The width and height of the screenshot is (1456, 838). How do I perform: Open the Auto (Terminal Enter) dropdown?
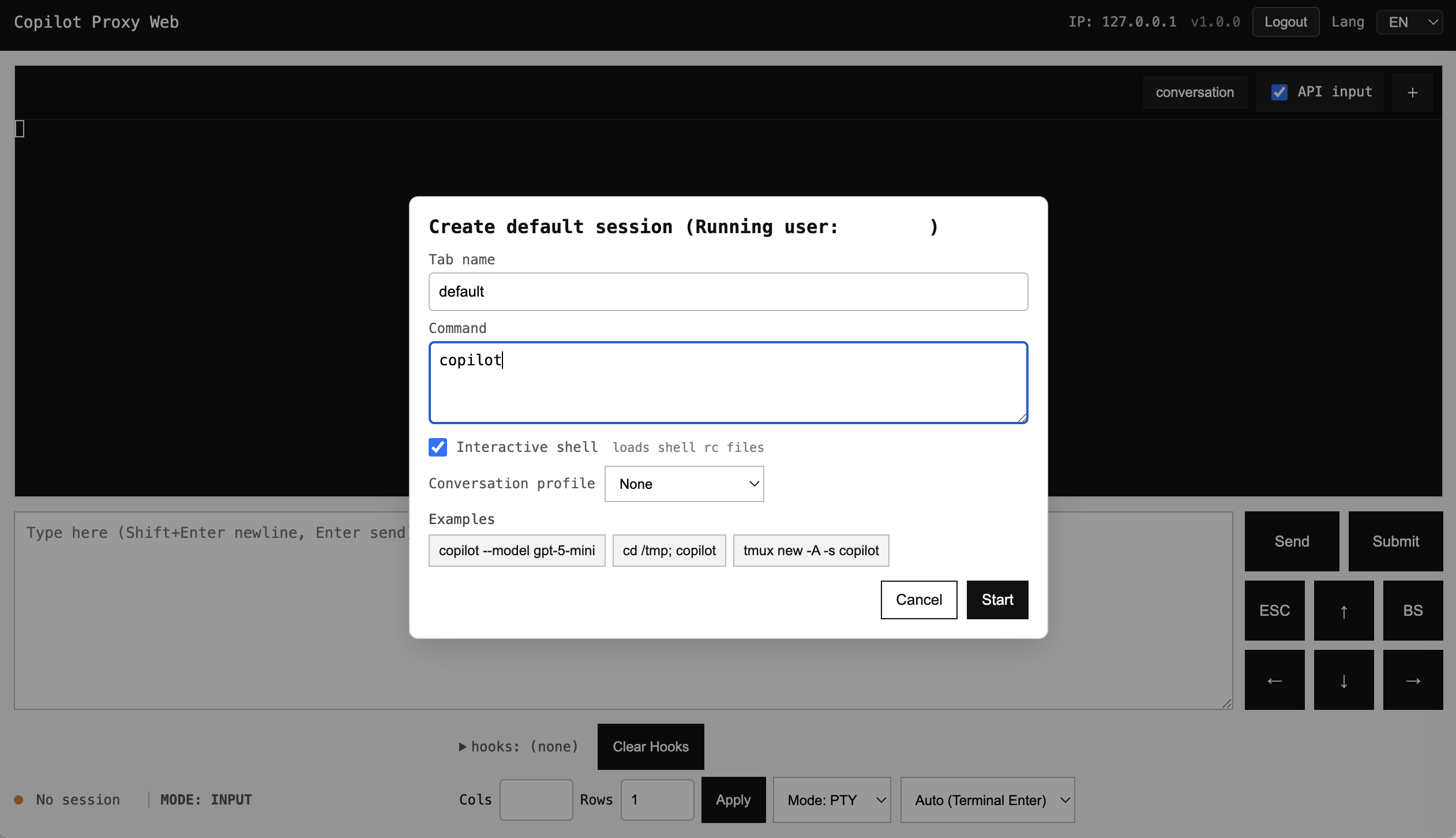pyautogui.click(x=987, y=800)
